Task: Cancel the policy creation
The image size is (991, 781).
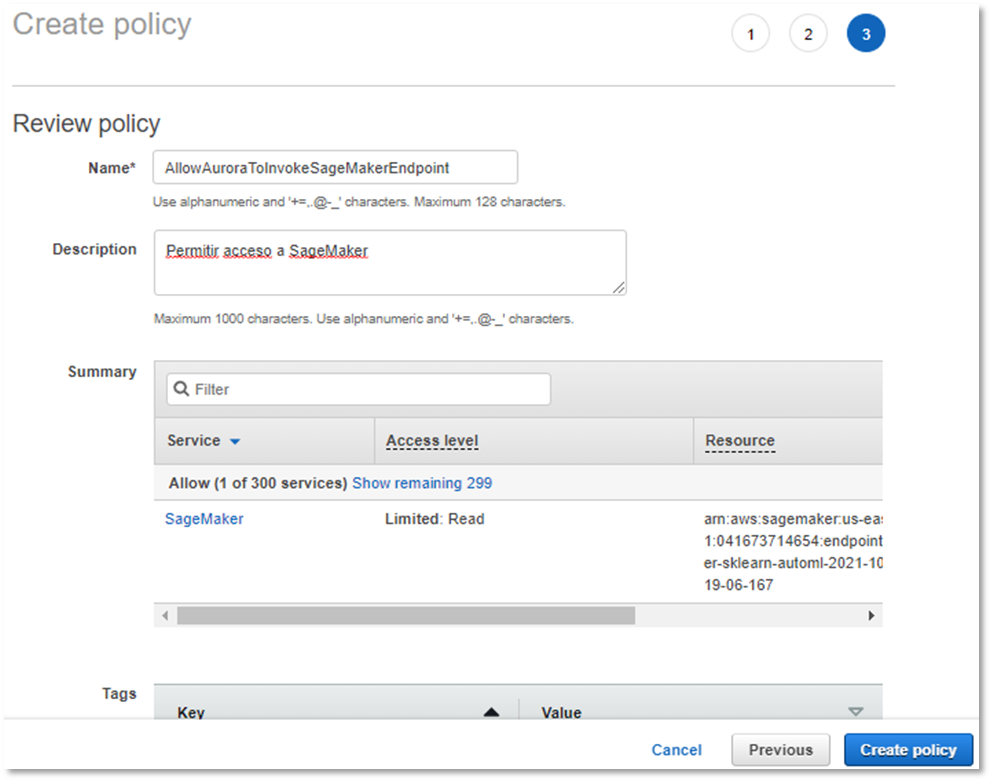Action: coord(677,749)
